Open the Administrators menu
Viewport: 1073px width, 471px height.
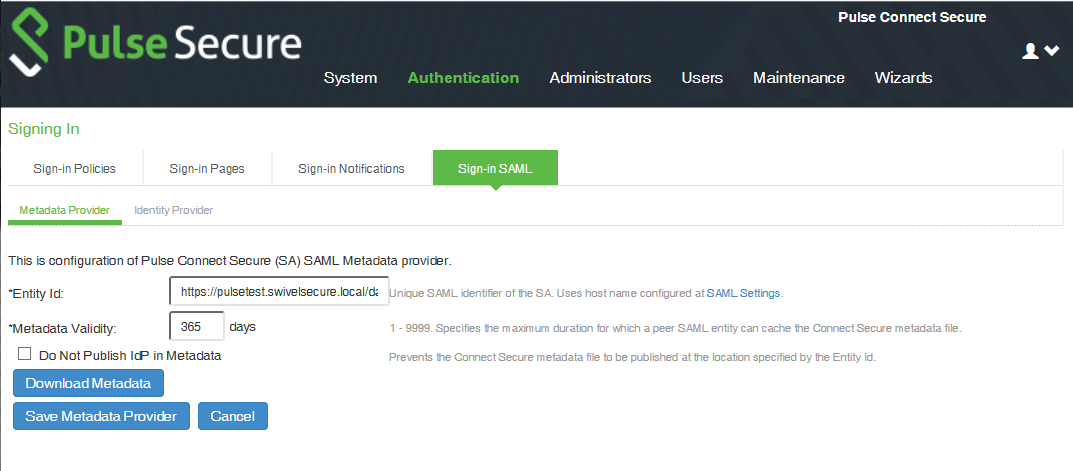click(x=600, y=78)
